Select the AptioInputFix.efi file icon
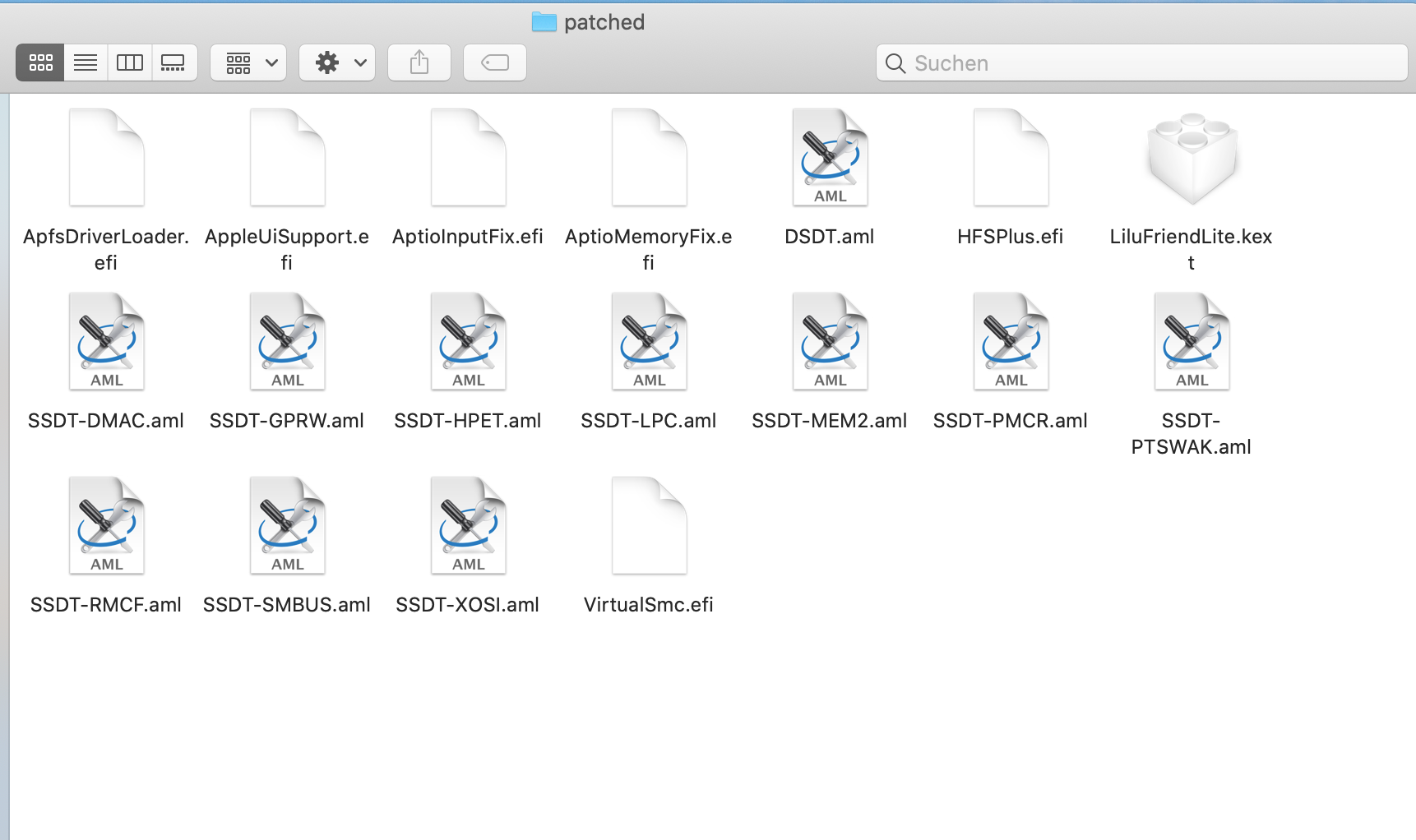The width and height of the screenshot is (1416, 840). [469, 157]
